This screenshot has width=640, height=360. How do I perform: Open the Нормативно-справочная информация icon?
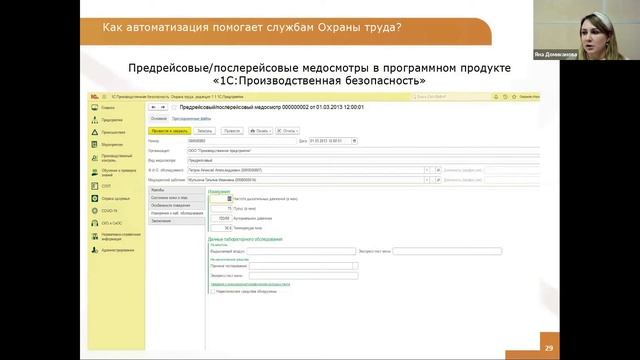pos(95,236)
